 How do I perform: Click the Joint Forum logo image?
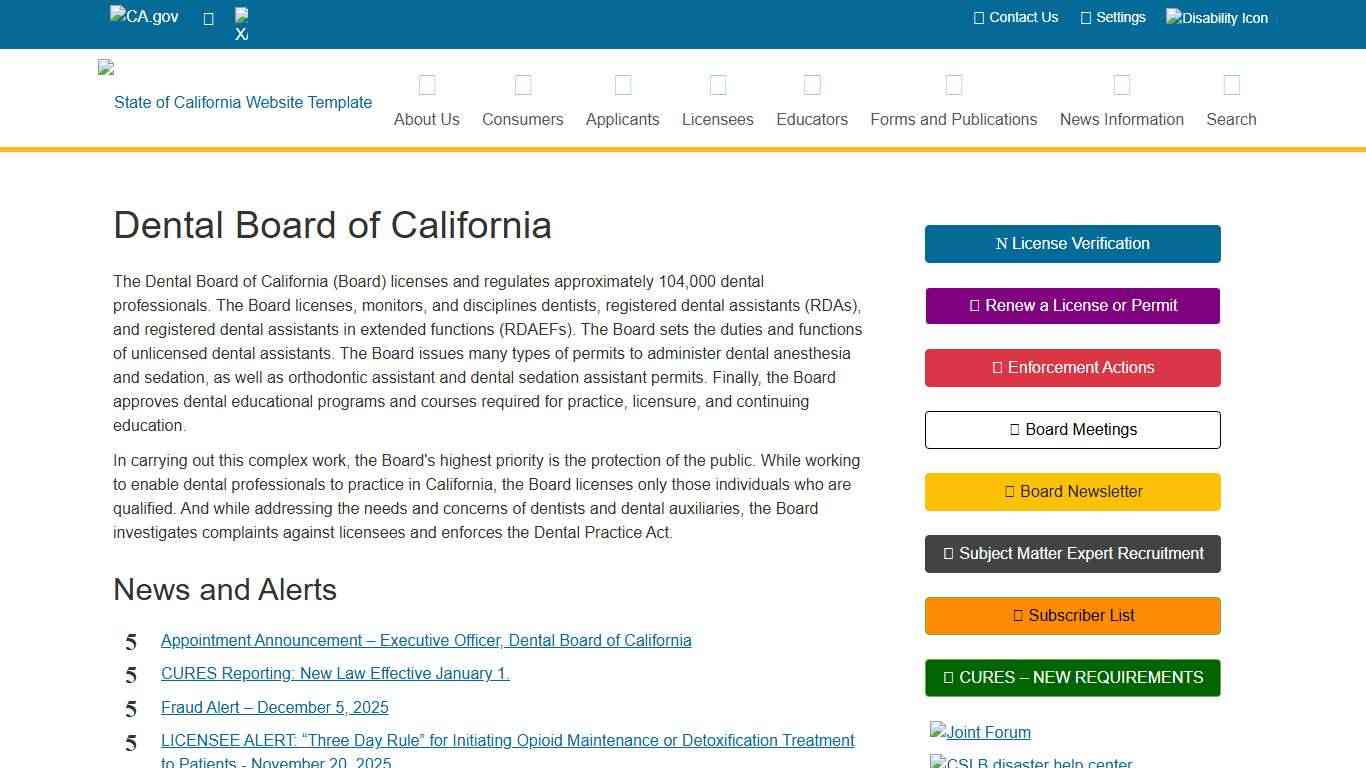pos(979,731)
